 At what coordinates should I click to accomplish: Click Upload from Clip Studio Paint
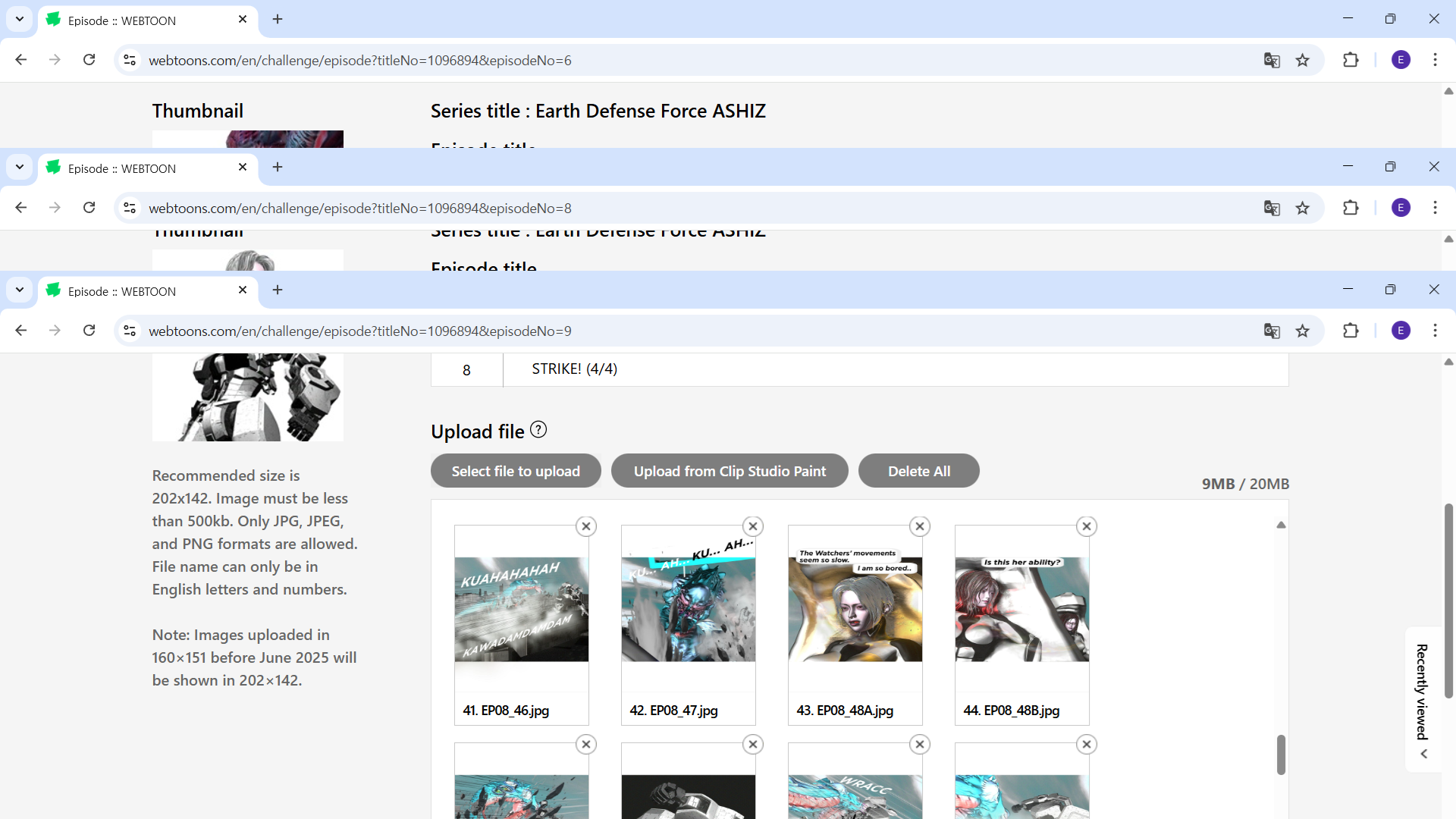click(x=730, y=471)
